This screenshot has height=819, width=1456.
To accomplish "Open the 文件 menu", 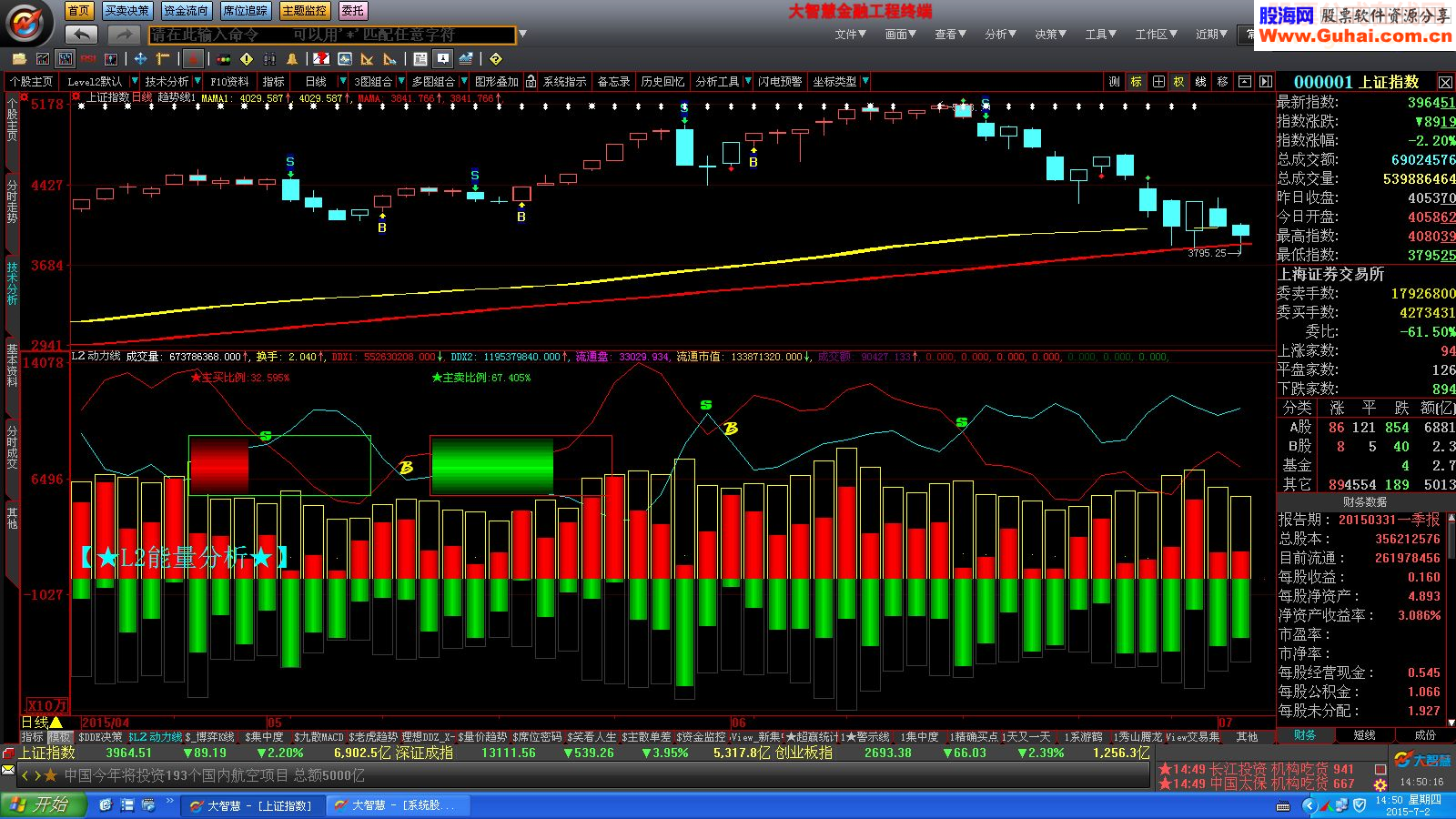I will (x=850, y=35).
